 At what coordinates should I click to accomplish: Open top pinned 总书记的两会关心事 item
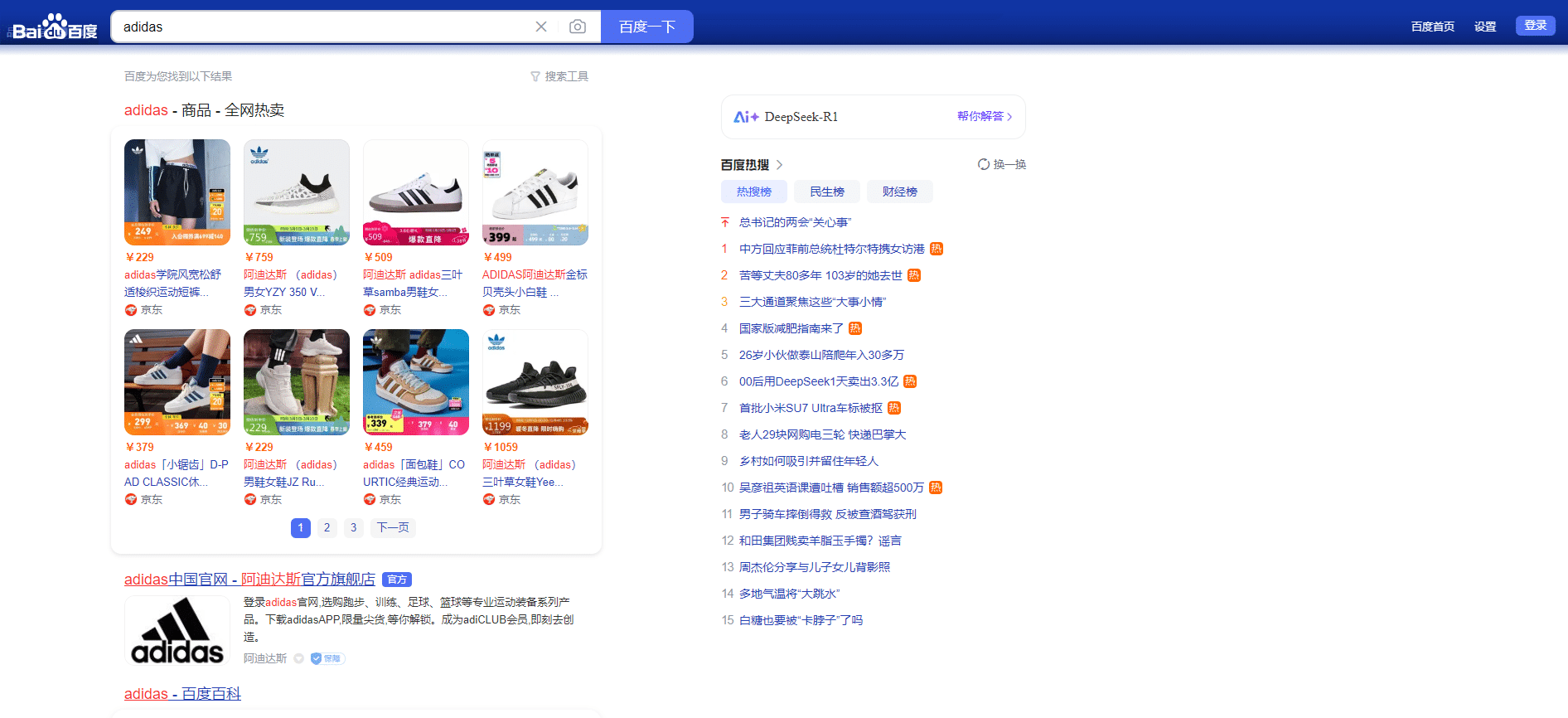point(795,222)
